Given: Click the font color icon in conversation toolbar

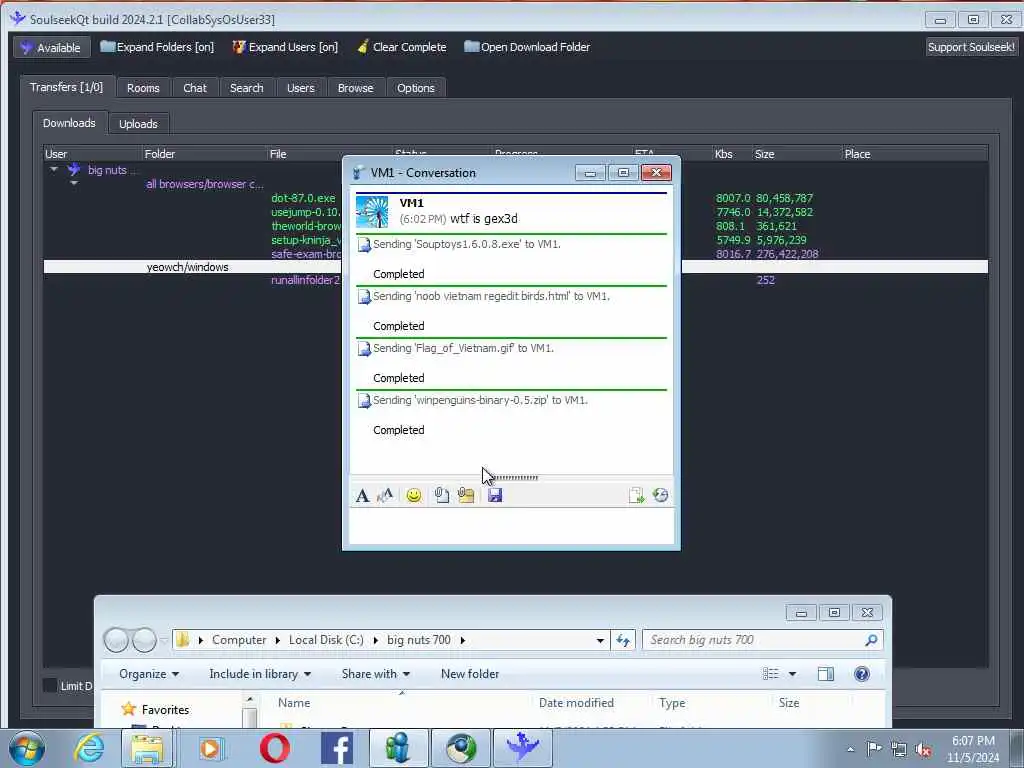Looking at the screenshot, I should click(x=385, y=495).
